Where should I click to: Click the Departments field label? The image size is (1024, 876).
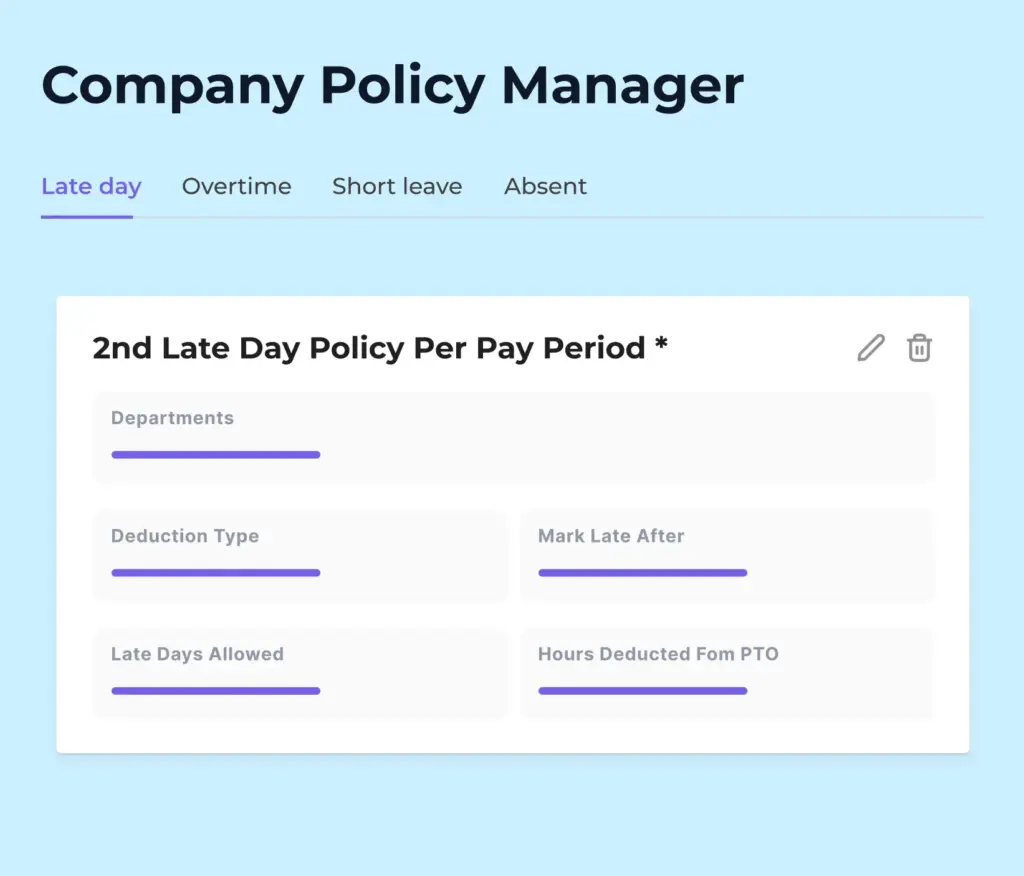tap(172, 418)
